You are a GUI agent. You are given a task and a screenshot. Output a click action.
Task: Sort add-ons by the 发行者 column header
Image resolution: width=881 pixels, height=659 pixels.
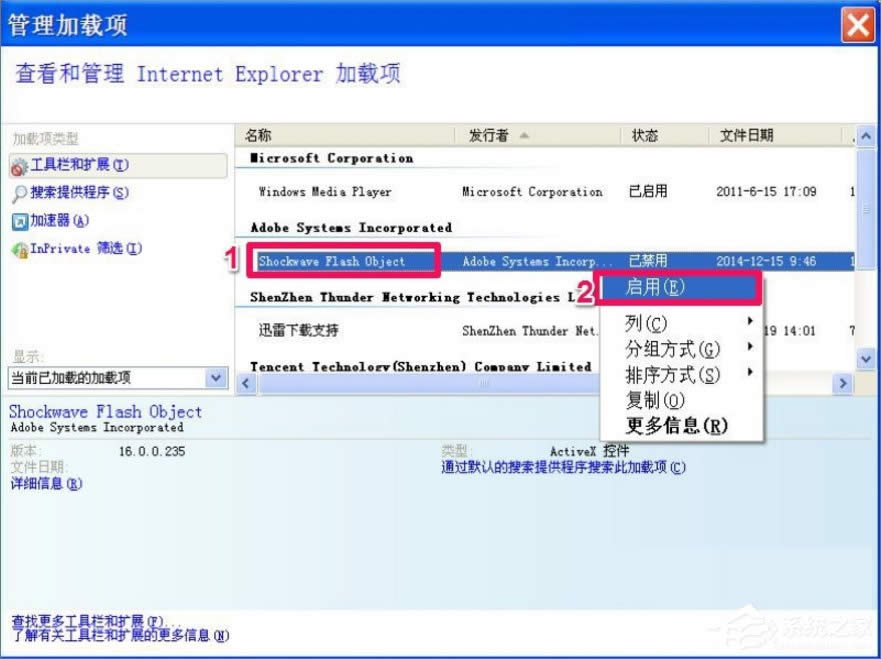[x=490, y=135]
